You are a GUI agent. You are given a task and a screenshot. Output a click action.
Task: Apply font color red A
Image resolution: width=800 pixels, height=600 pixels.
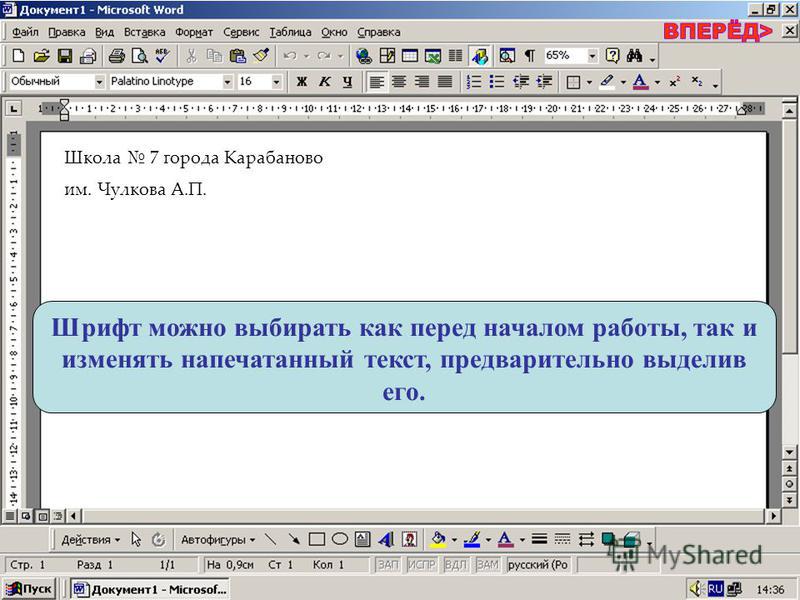640,82
